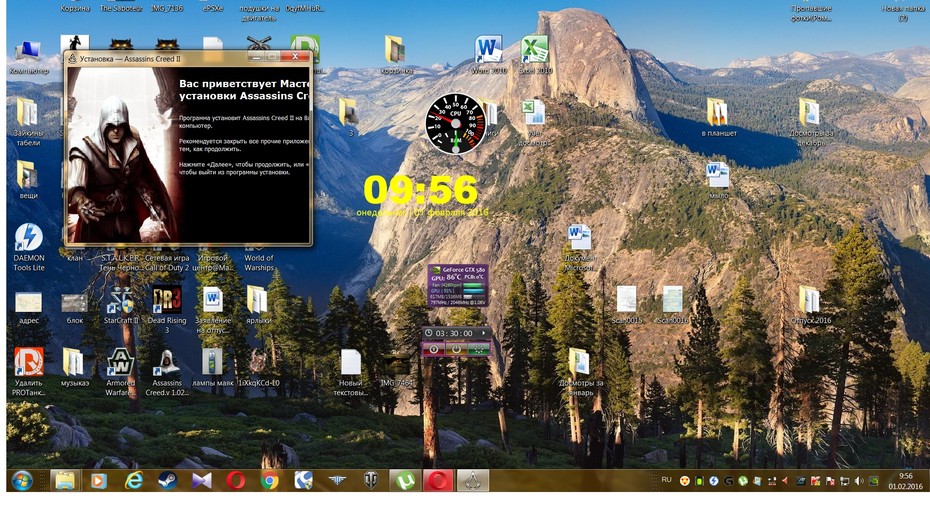The width and height of the screenshot is (930, 523).
Task: Select Удалить PROТанк desktop shortcut
Action: pos(28,371)
